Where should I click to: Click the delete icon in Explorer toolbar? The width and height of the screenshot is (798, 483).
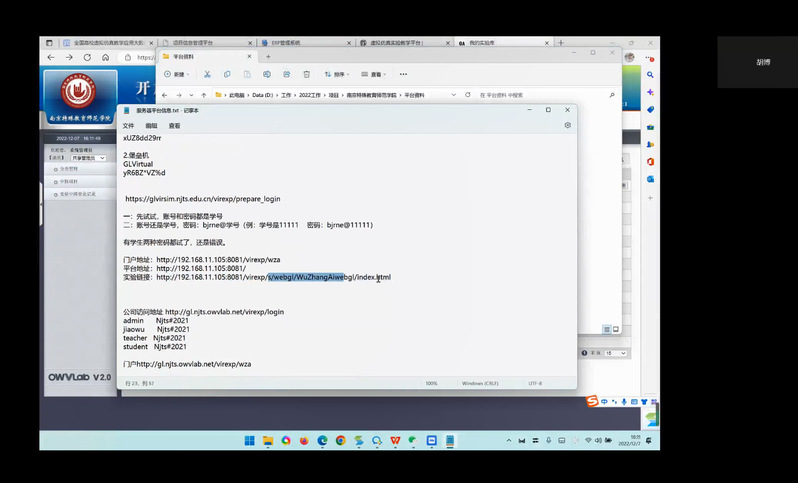point(307,74)
